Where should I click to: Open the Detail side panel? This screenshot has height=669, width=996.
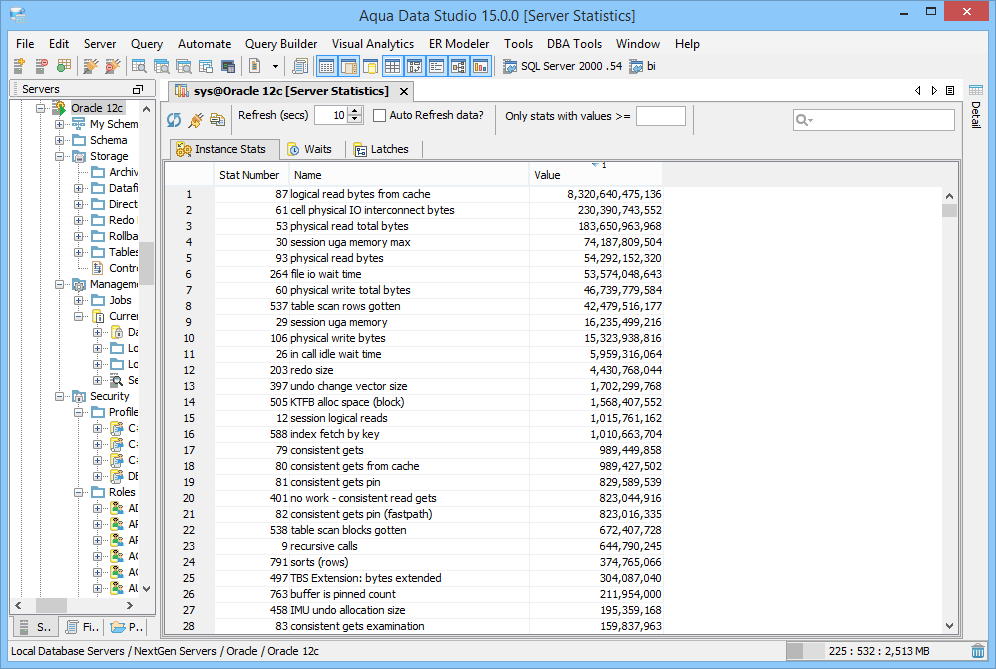coord(976,105)
